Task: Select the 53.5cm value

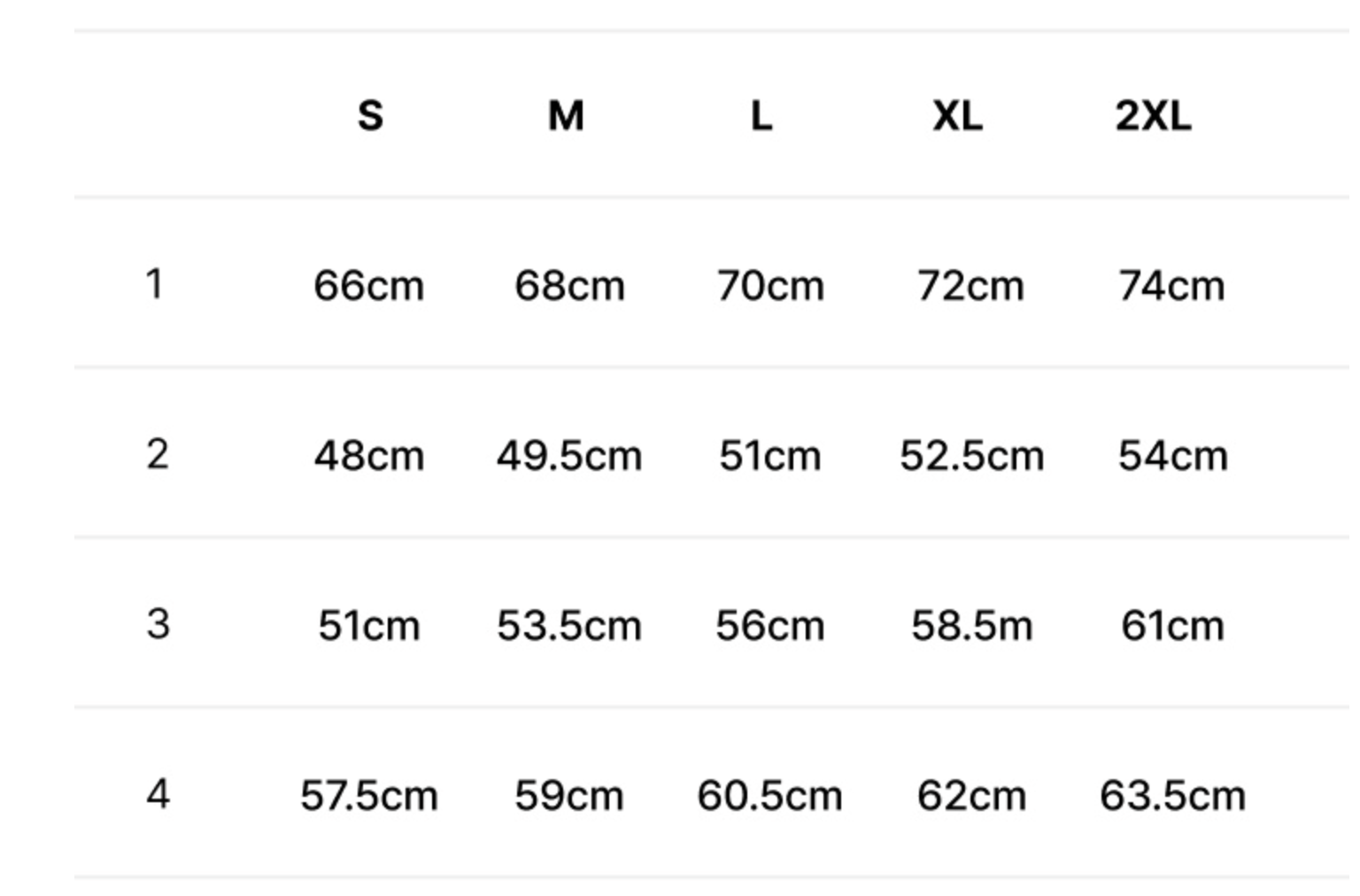Action: pyautogui.click(x=568, y=626)
